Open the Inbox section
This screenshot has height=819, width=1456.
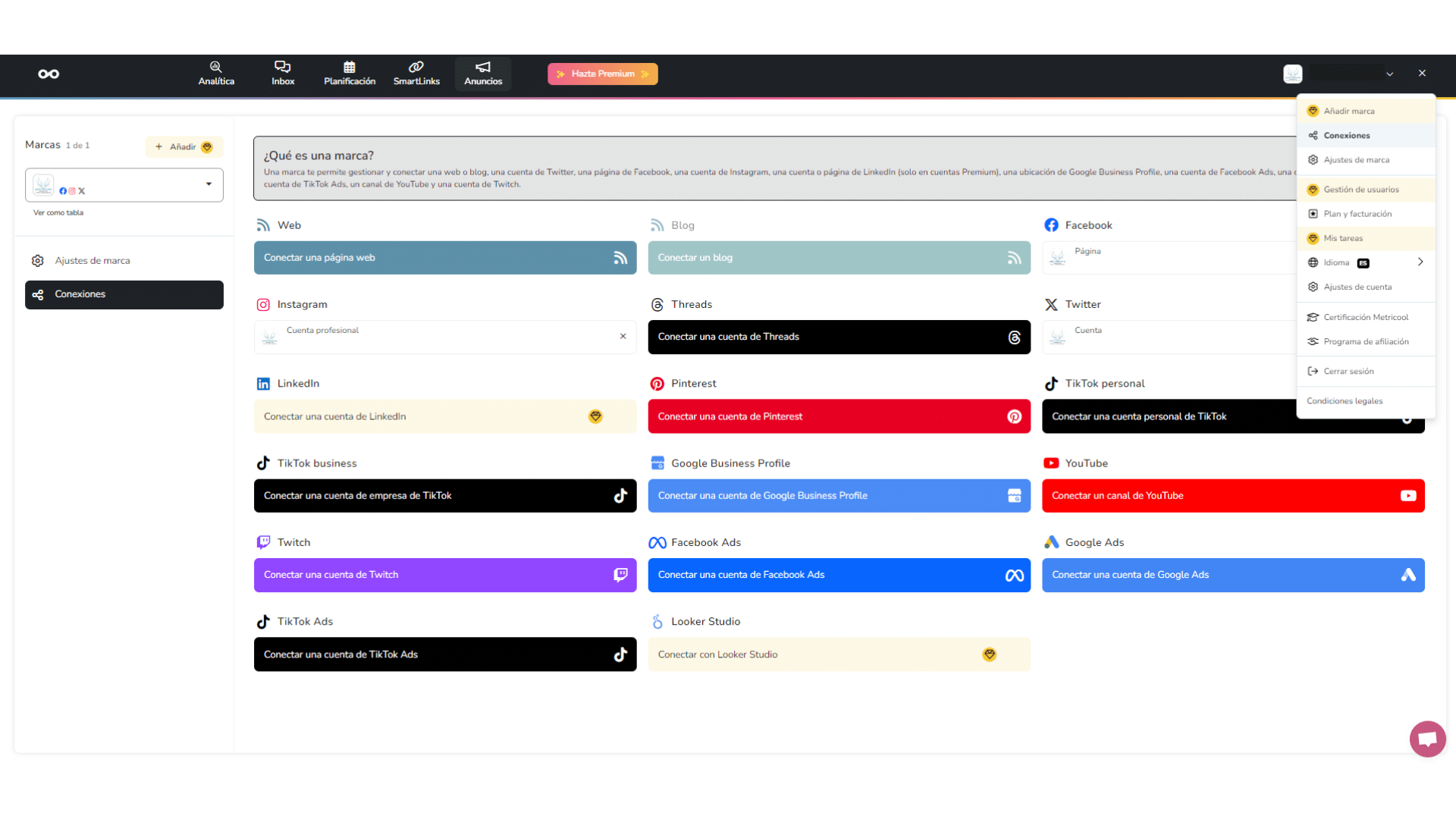pyautogui.click(x=283, y=74)
